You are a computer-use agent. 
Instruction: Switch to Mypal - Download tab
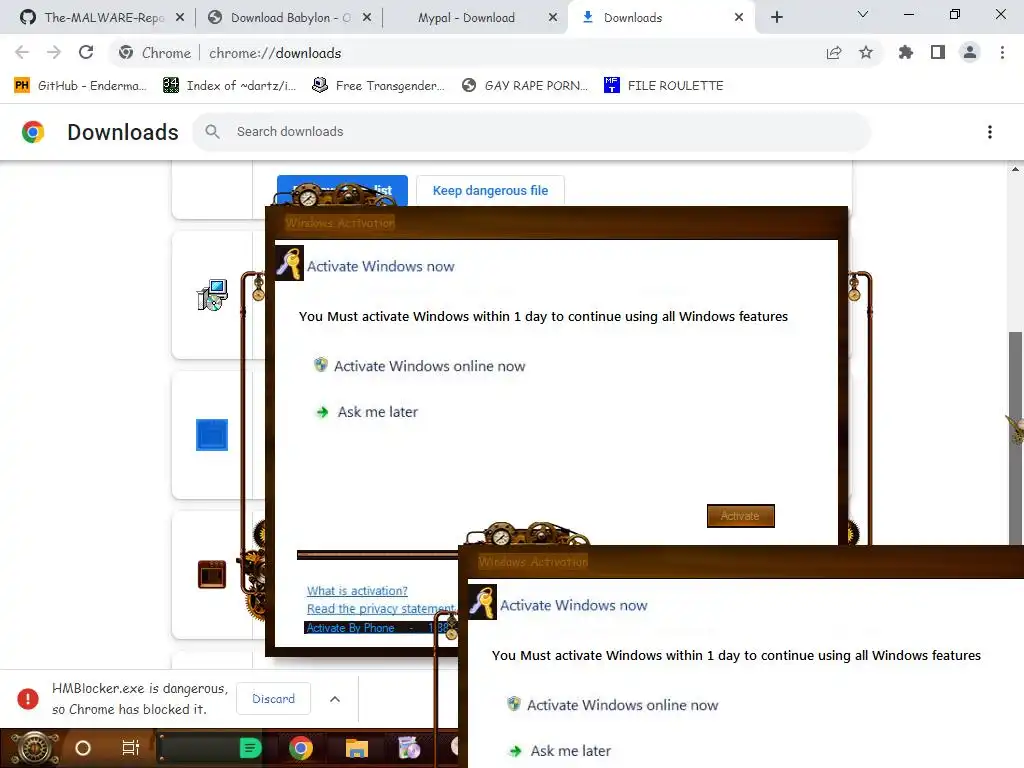point(466,18)
